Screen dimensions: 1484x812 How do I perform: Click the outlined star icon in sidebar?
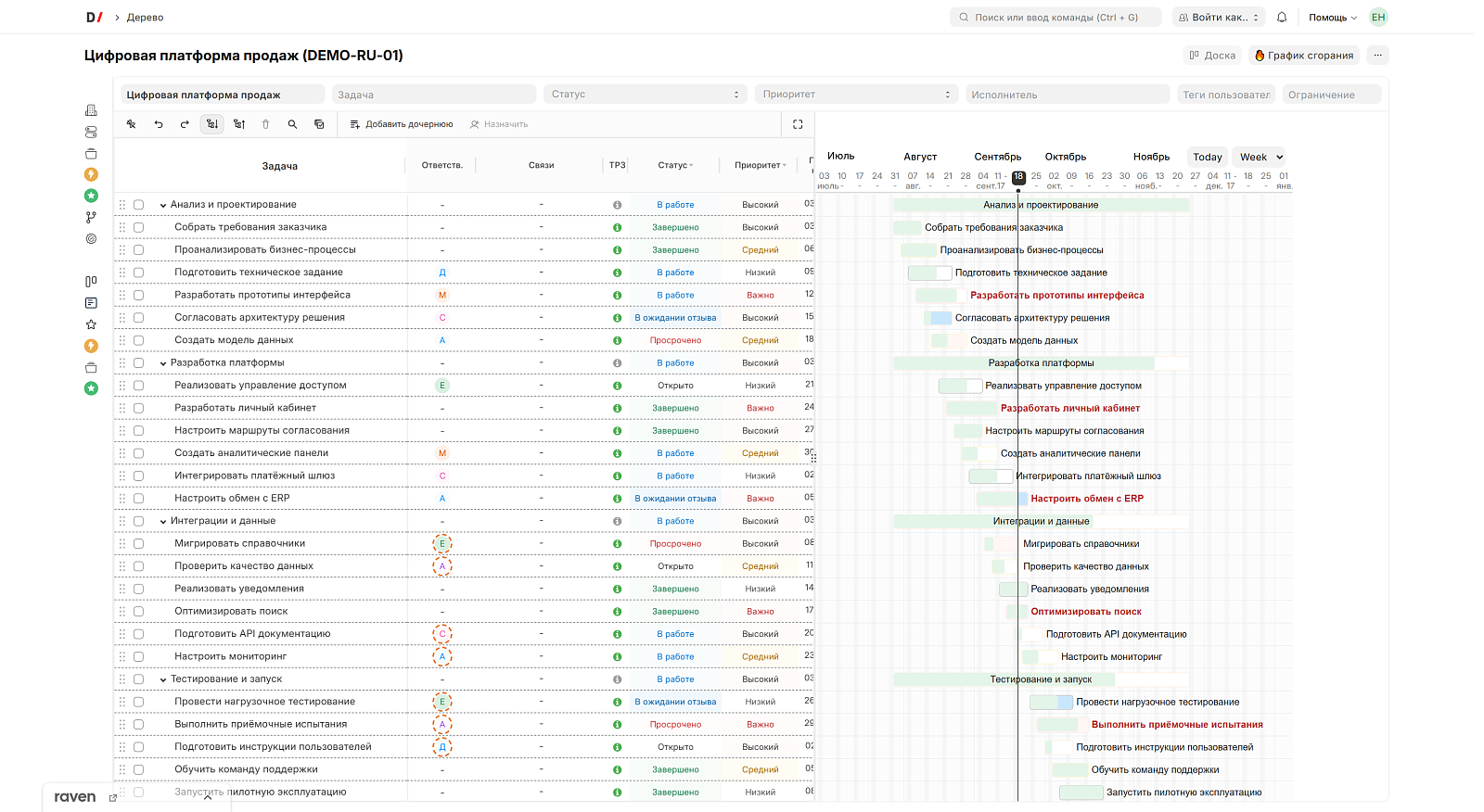(91, 324)
